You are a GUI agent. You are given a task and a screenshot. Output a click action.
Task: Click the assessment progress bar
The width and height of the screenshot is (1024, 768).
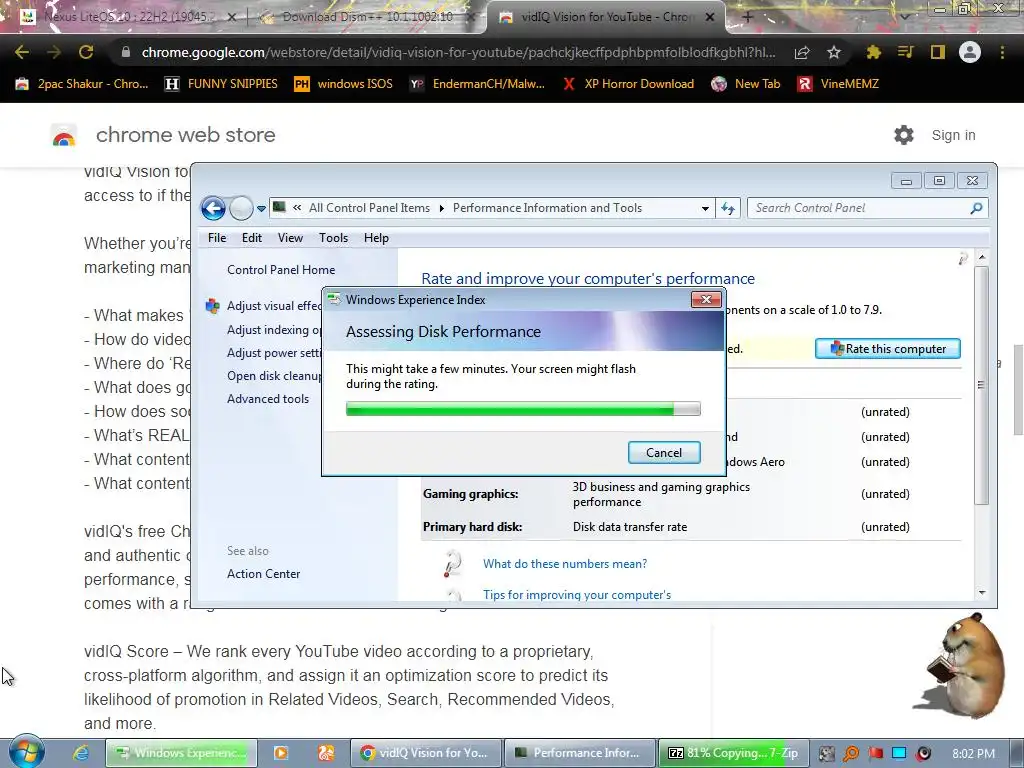pos(523,409)
